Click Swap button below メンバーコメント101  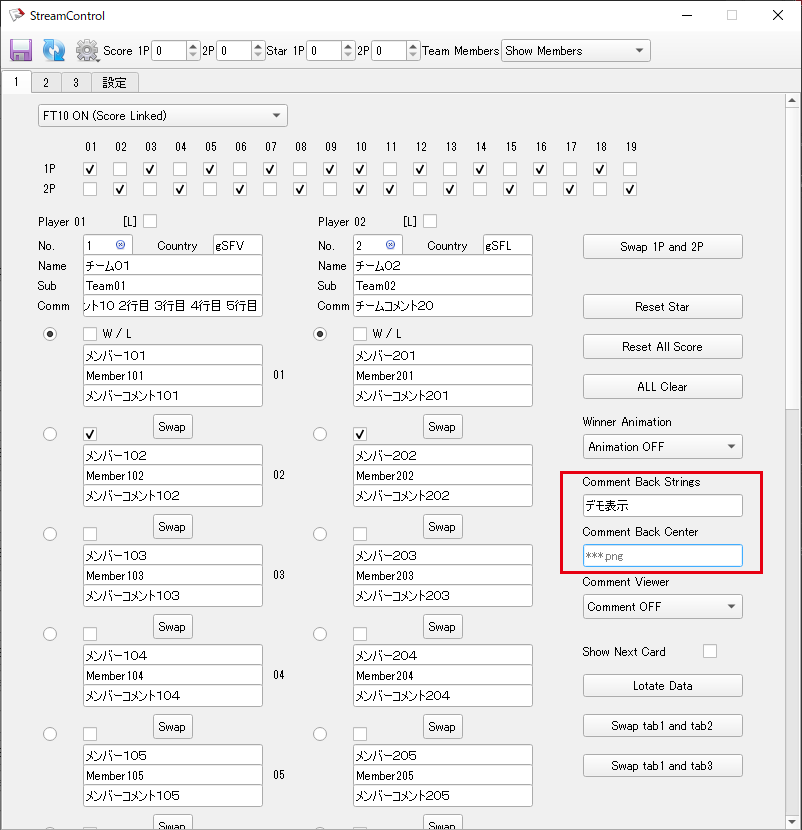point(173,427)
